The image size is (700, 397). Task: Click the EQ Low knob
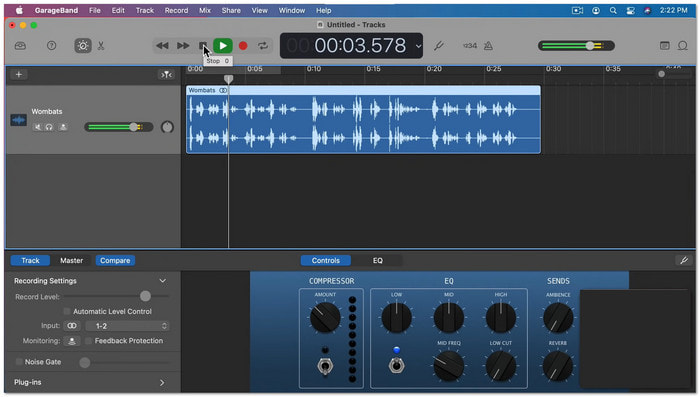click(x=396, y=318)
